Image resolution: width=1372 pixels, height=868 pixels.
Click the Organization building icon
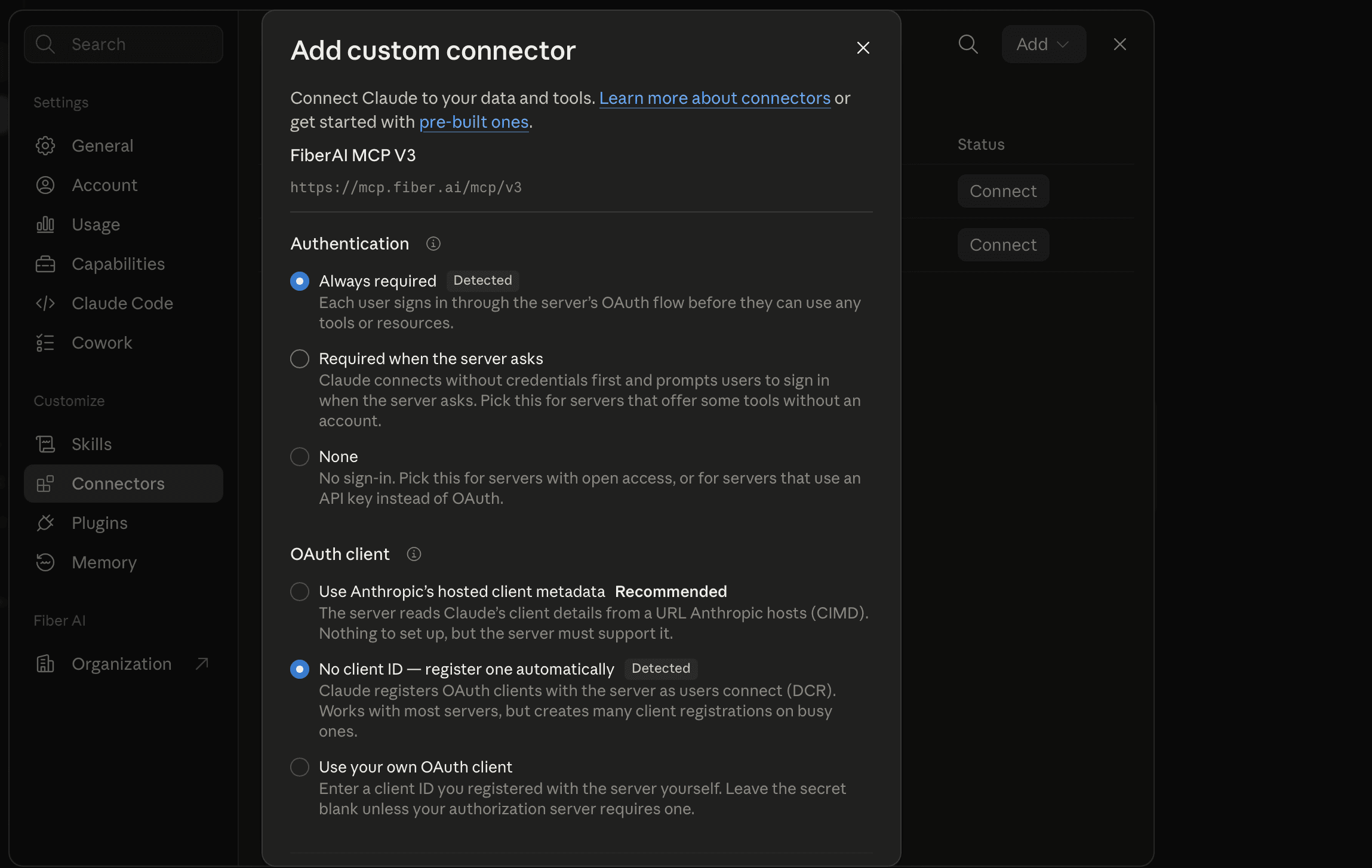coord(45,664)
